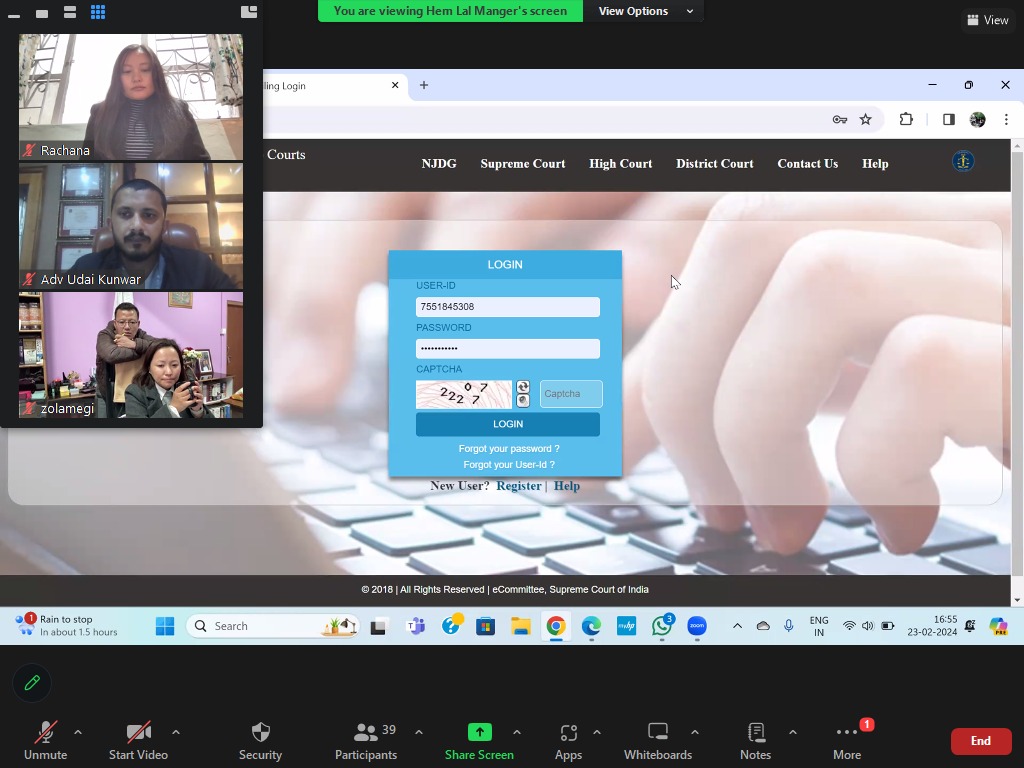
Task: Select Adv Udai Kunwar's video tile
Action: 131,226
